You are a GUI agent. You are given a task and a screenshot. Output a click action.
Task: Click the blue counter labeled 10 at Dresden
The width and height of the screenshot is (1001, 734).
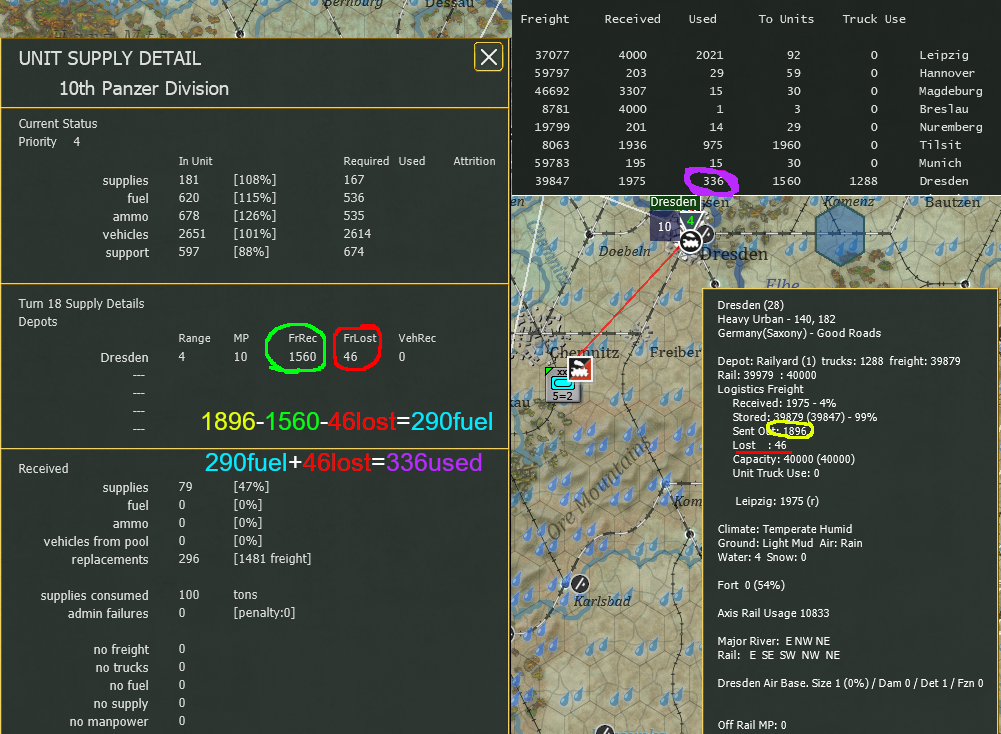point(664,226)
